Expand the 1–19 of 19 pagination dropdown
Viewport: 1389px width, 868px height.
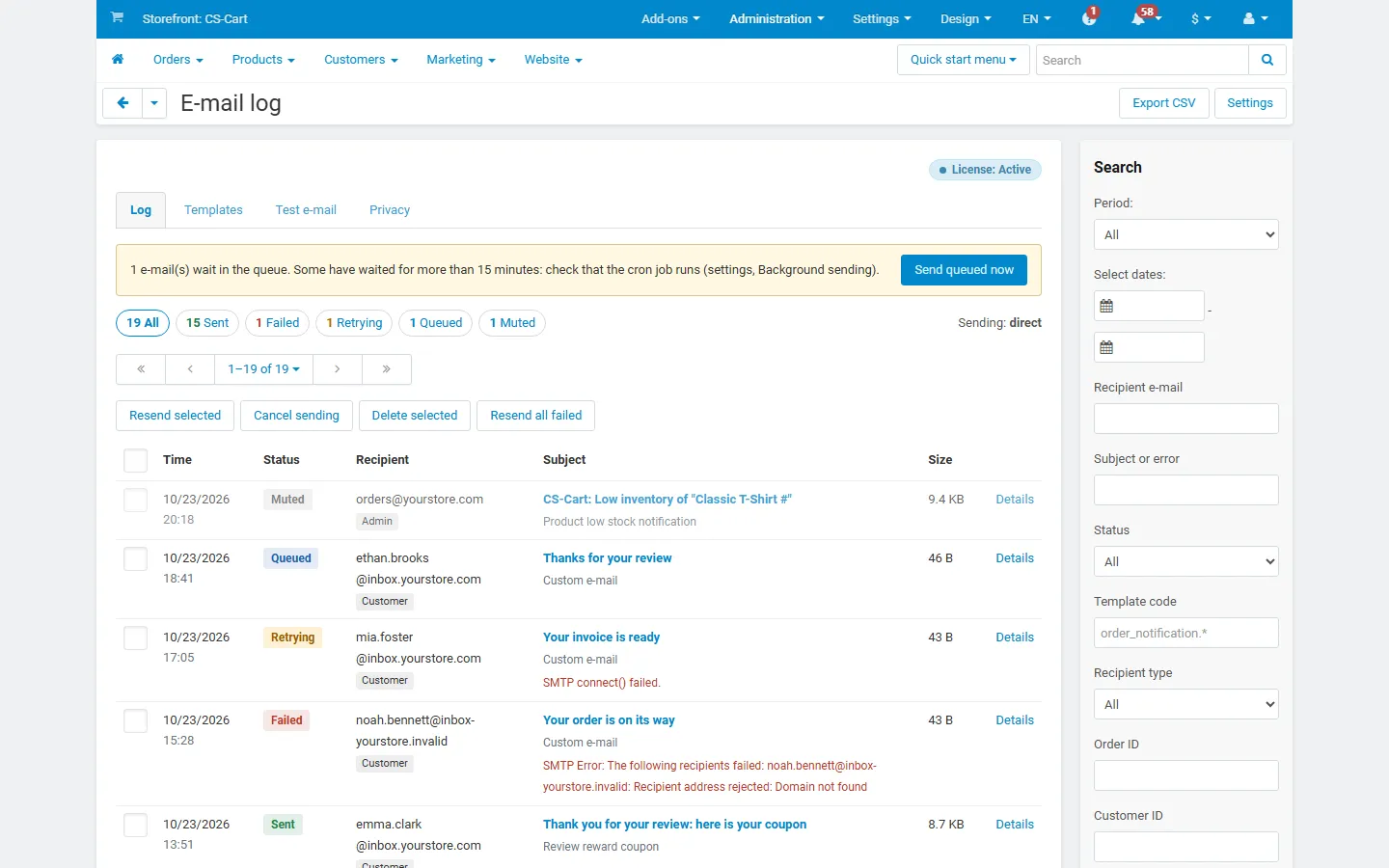point(264,369)
